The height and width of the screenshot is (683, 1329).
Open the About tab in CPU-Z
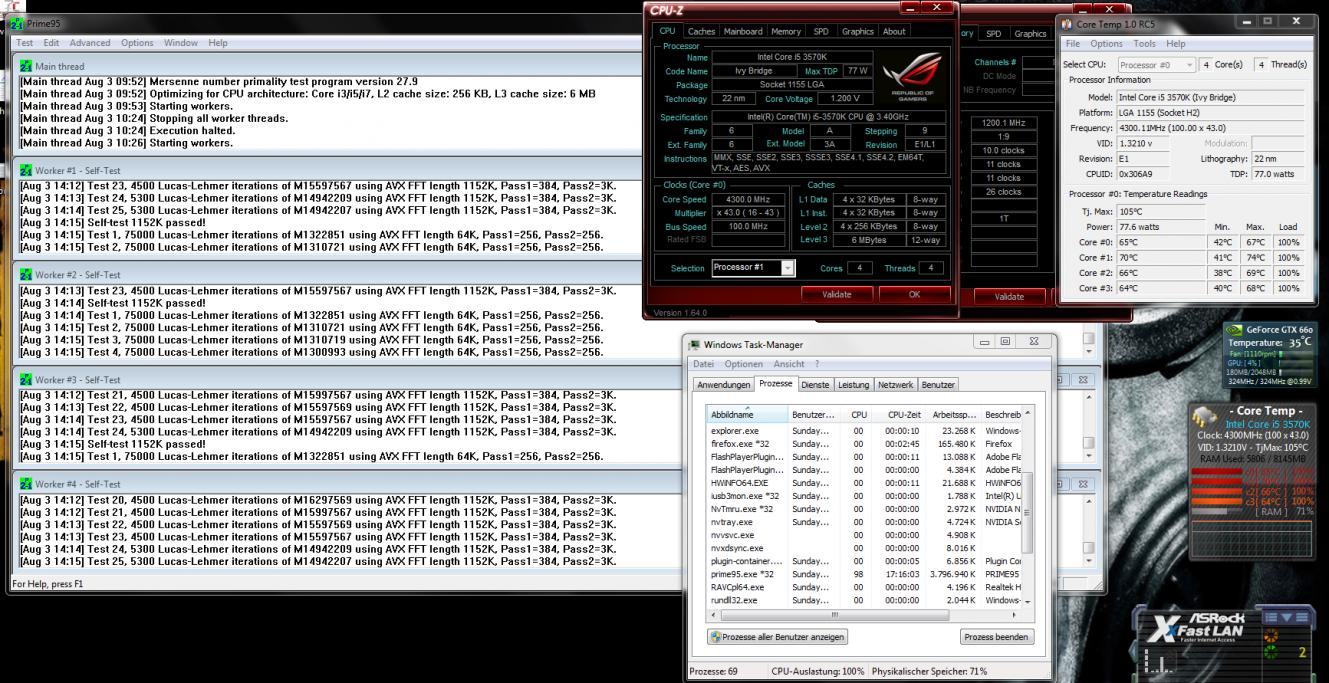pos(894,32)
